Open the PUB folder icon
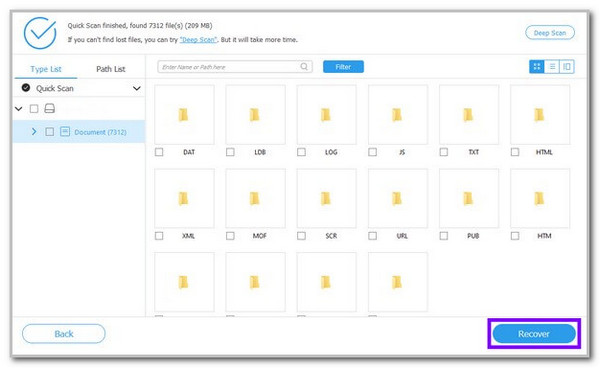 (468, 198)
